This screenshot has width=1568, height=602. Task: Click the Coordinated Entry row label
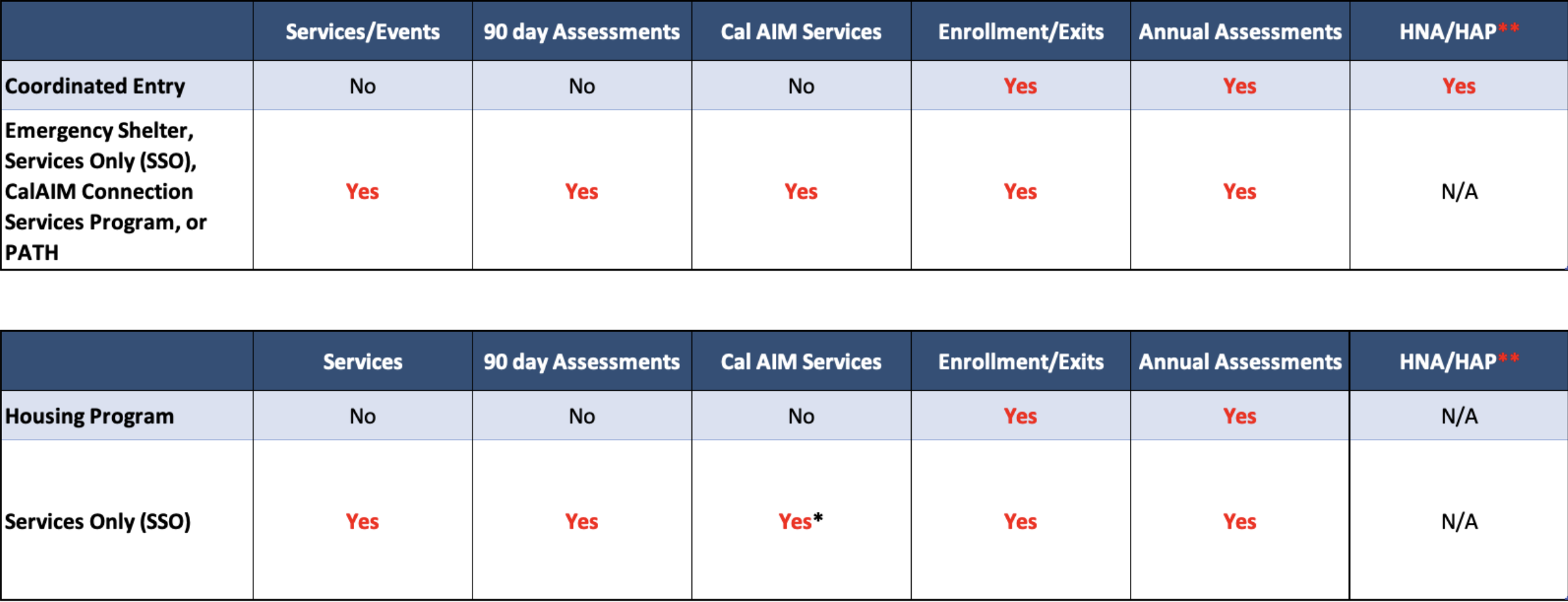coord(95,87)
